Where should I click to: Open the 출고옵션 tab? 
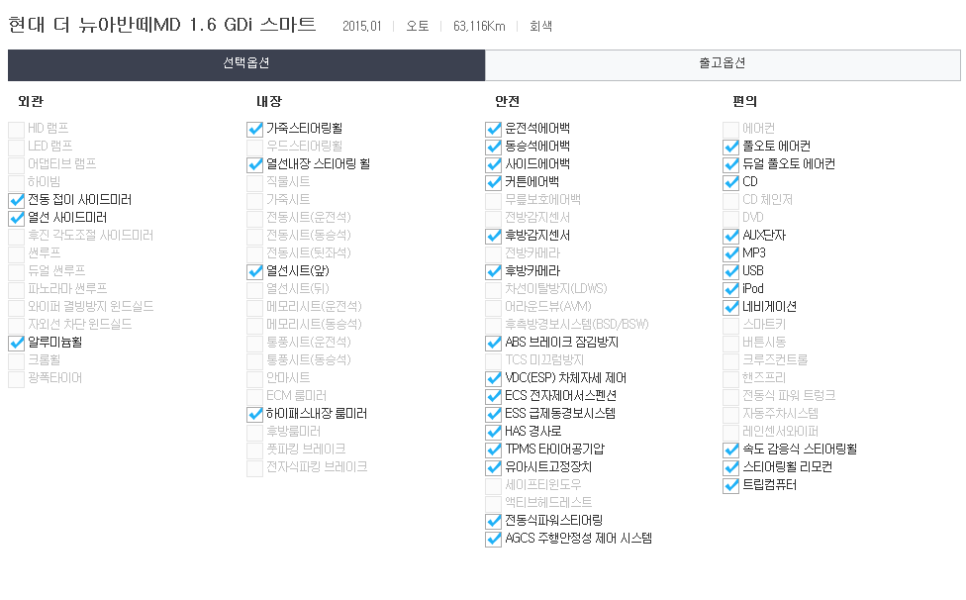(723, 64)
